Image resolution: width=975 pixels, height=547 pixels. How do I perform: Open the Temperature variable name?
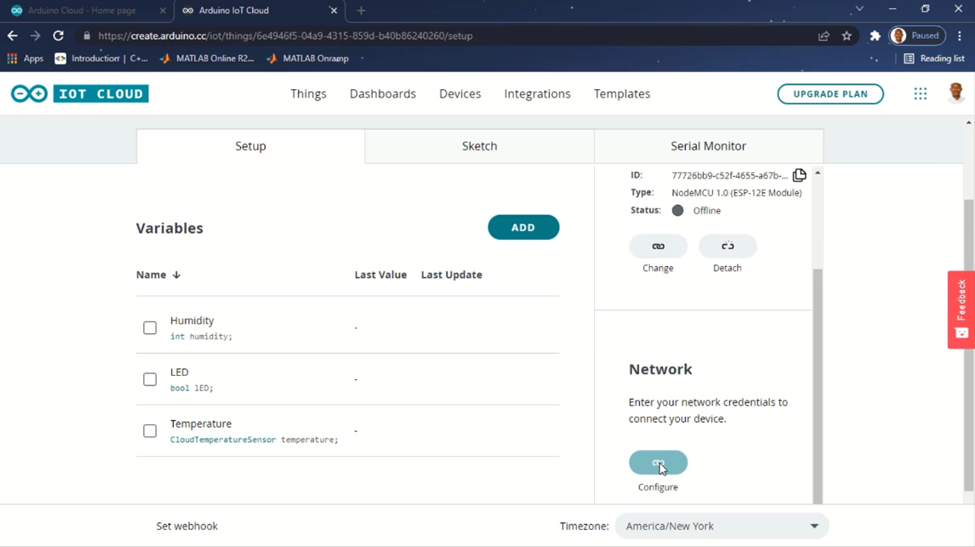[201, 424]
